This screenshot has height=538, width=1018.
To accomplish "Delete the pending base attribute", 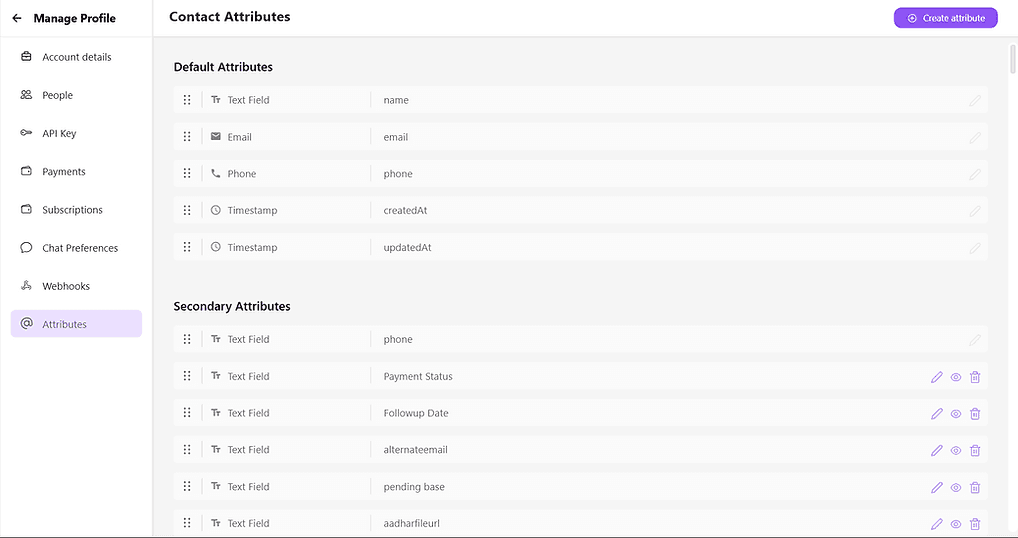I will click(x=975, y=487).
